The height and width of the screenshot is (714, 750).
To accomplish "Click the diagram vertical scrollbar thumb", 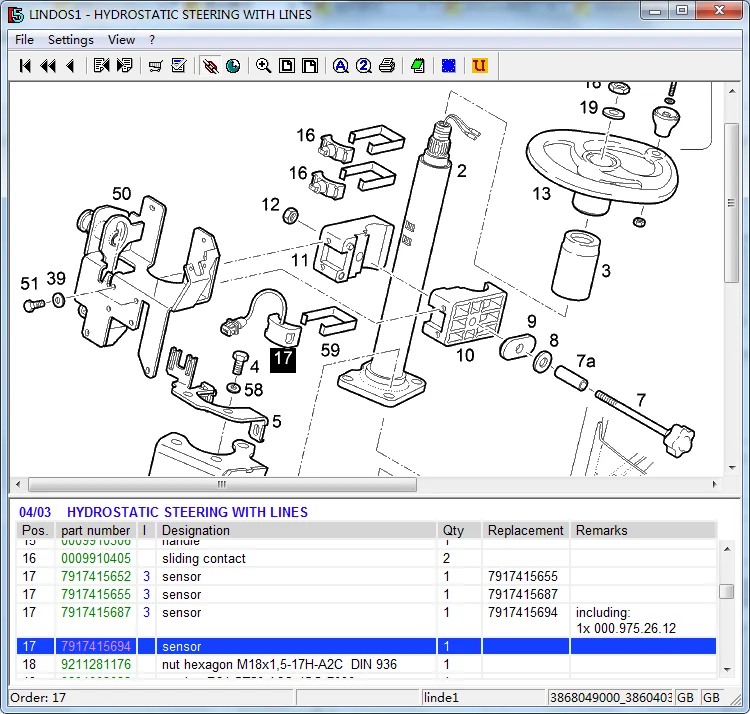I will coord(732,203).
